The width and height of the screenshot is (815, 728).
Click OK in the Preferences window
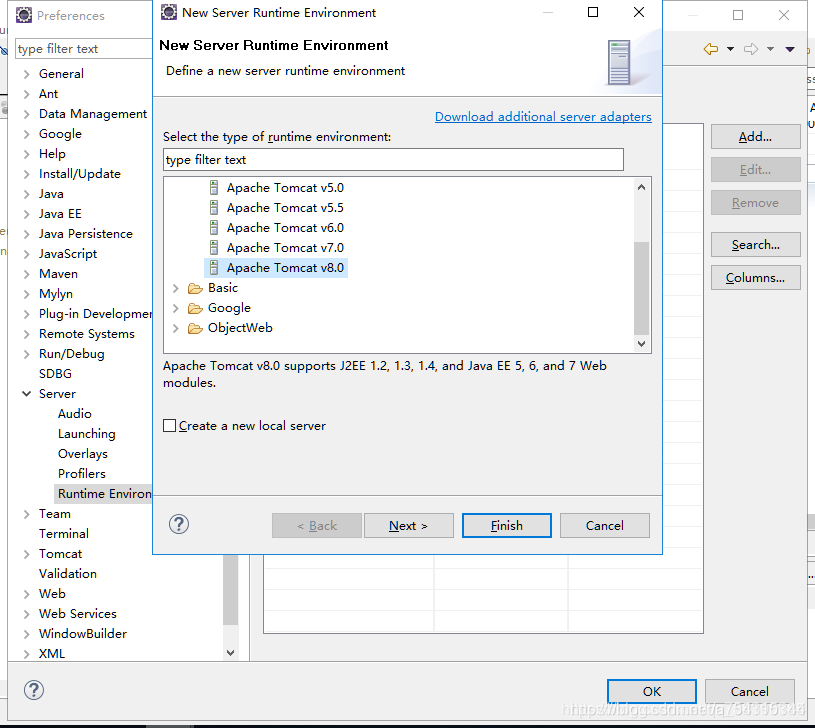652,691
